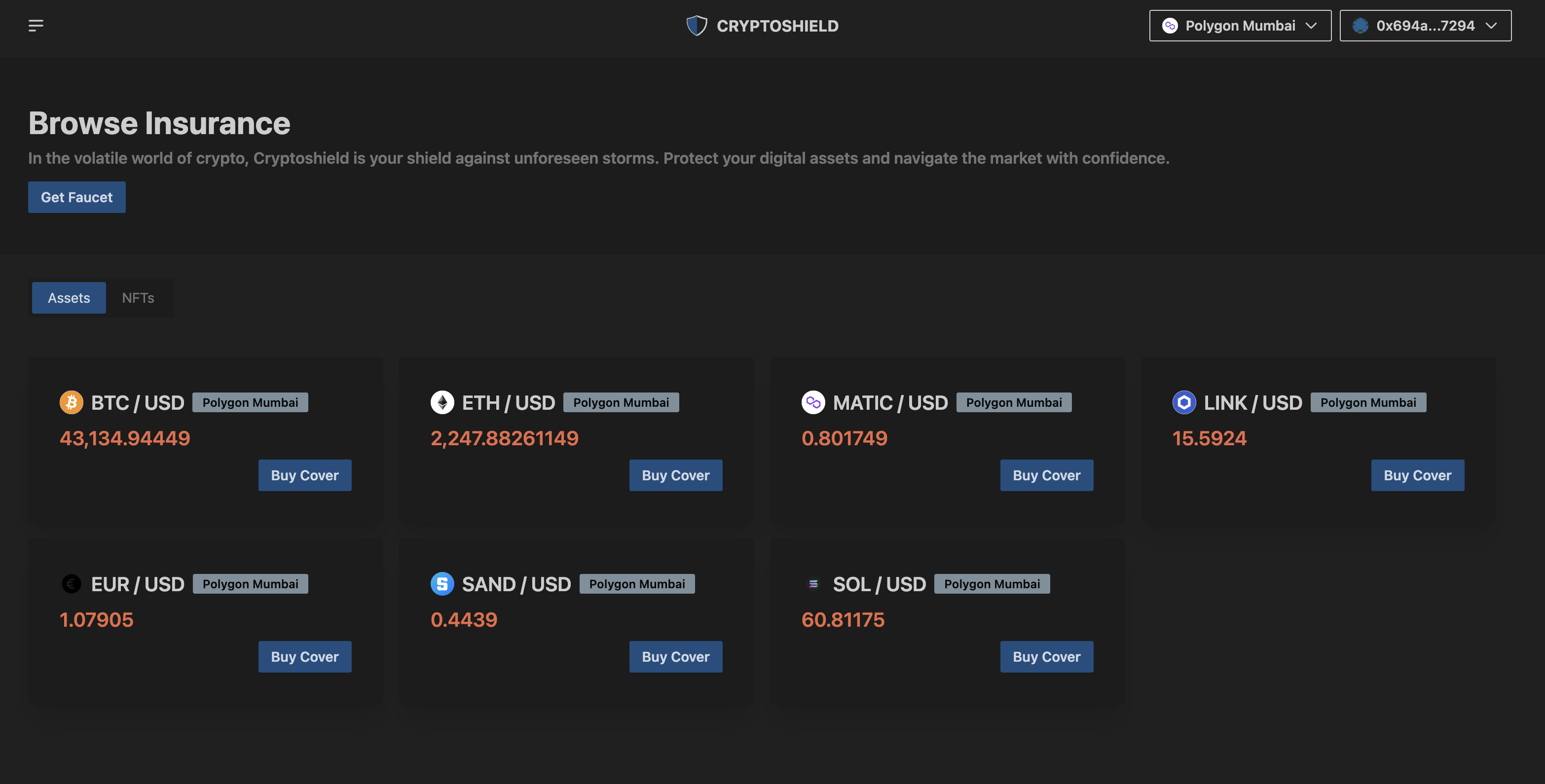This screenshot has height=784, width=1545.
Task: Switch to the NFTs tab
Action: pos(138,298)
